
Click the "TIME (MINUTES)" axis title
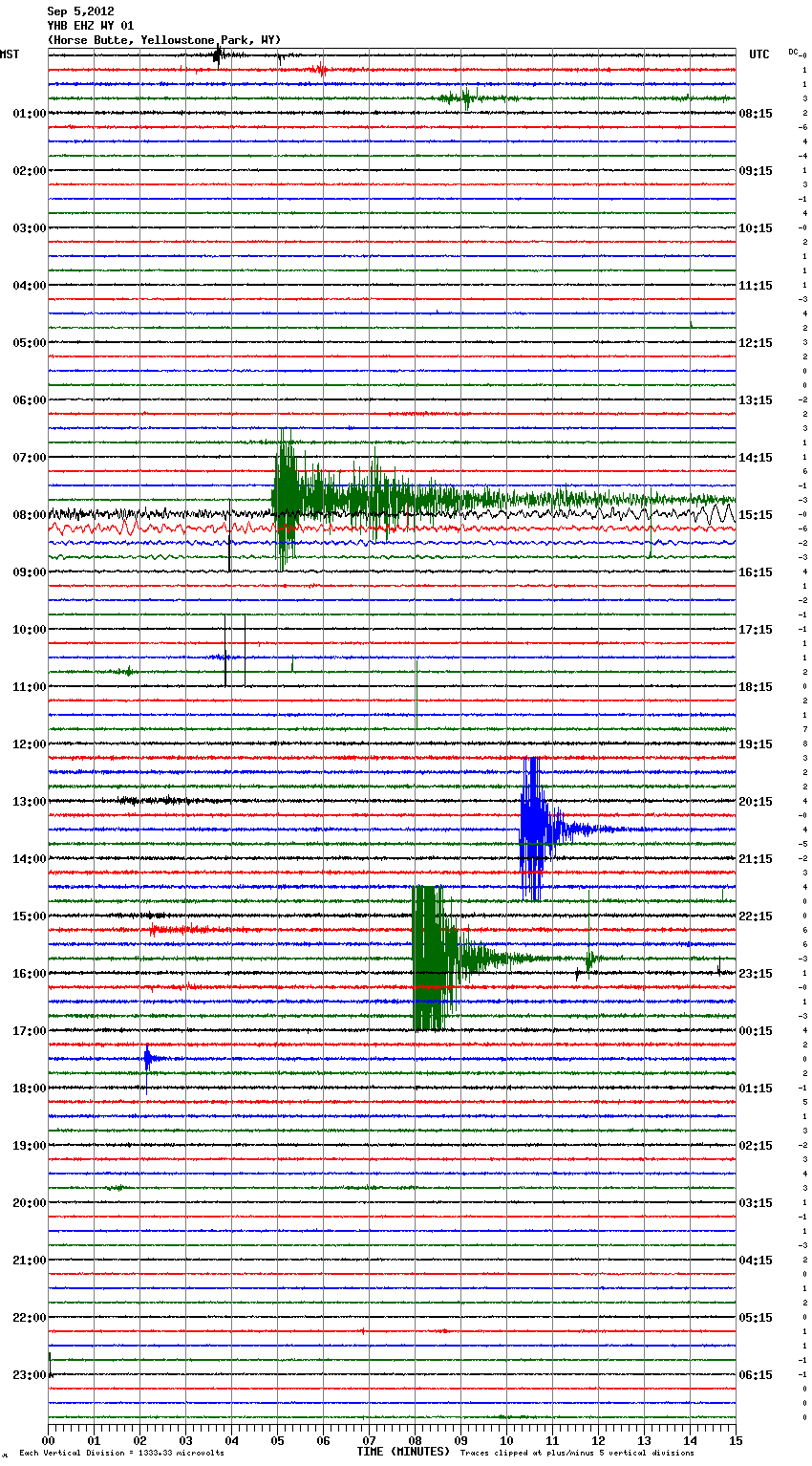402,1452
